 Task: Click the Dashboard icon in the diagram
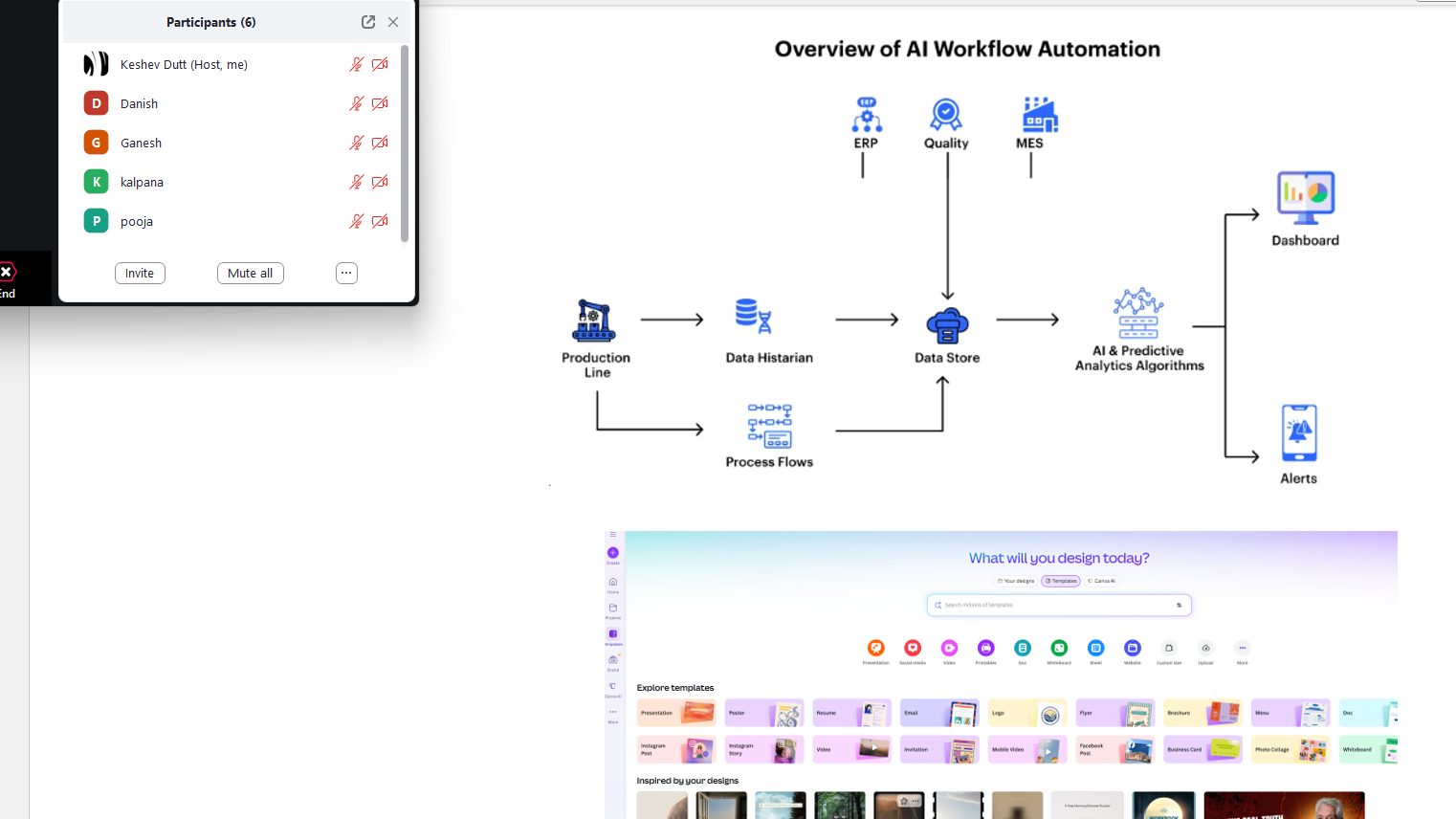tap(1305, 198)
